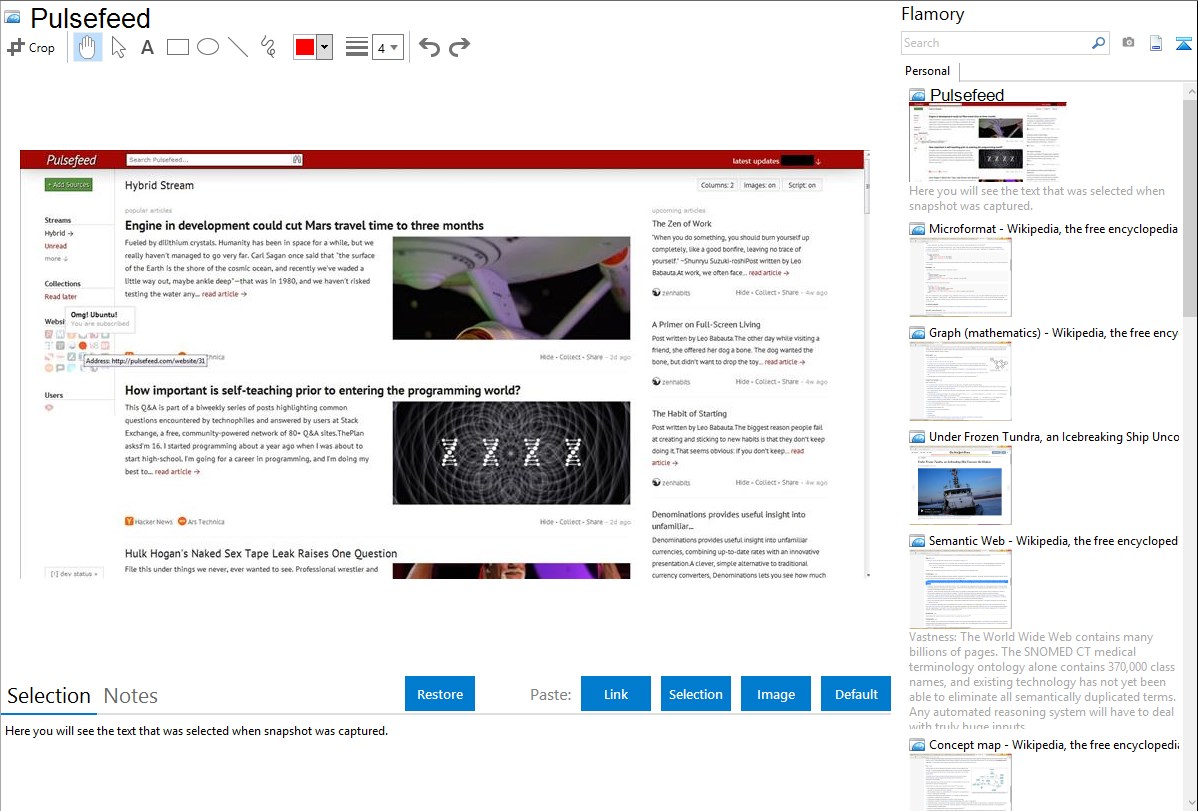Open 'Under Frozen Tundra' snapshot title
Viewport: 1198px width, 811px height.
(1054, 436)
